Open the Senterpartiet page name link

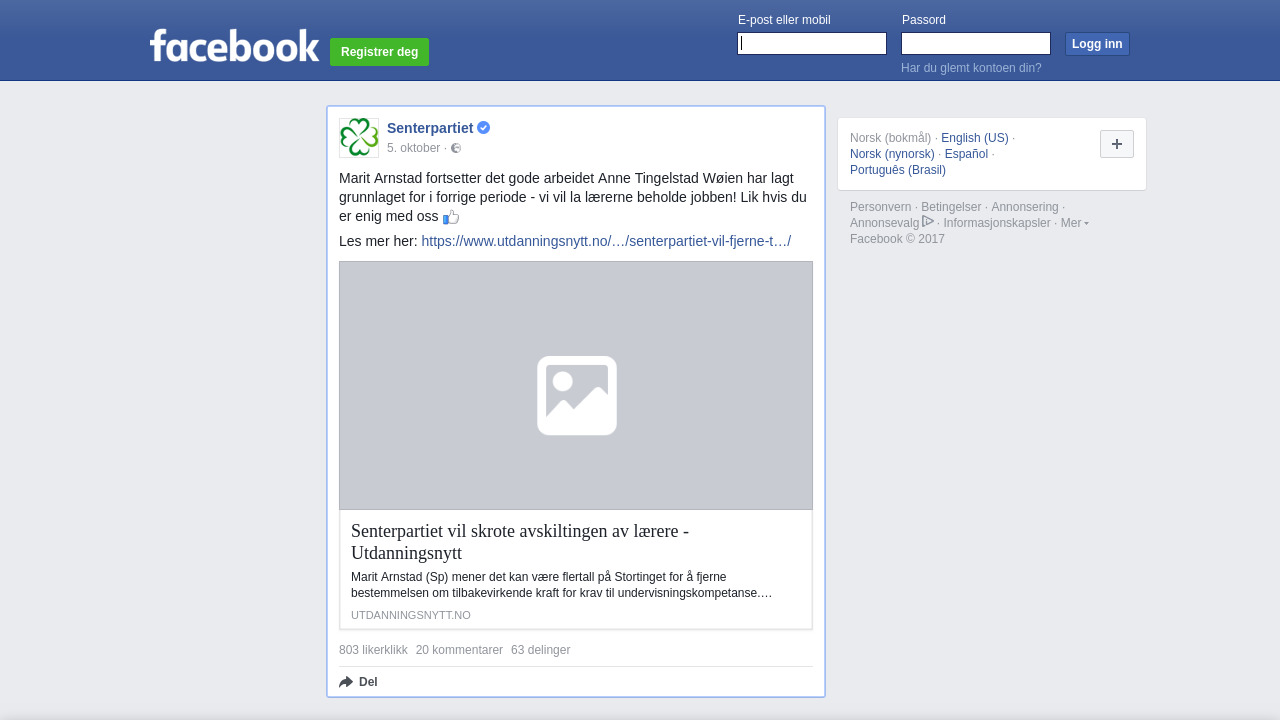tap(430, 128)
